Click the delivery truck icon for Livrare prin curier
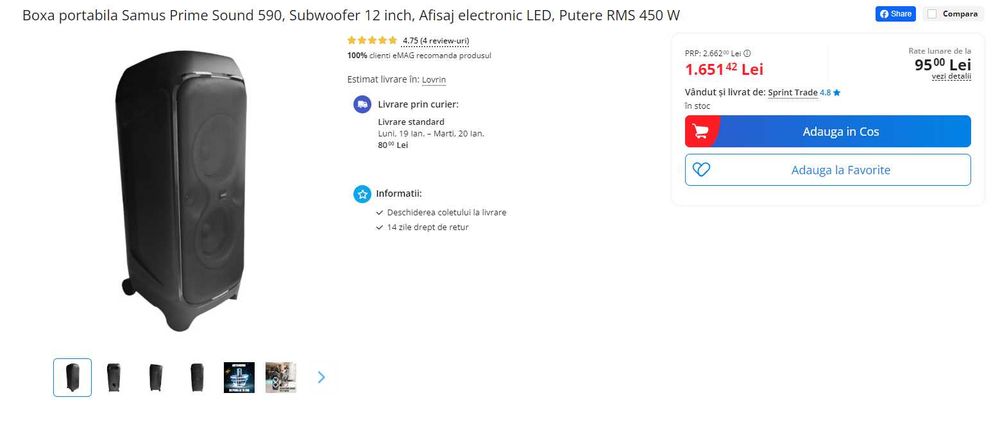Image resolution: width=1000 pixels, height=421 pixels. (362, 105)
